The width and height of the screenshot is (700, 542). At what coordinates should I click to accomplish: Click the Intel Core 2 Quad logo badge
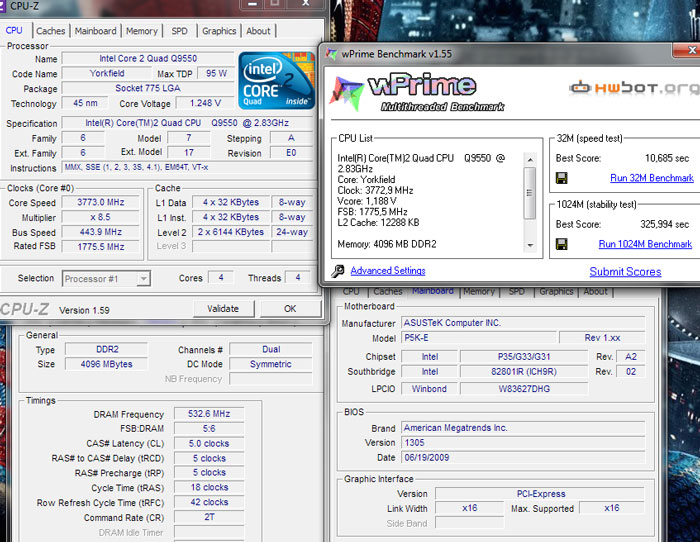277,80
